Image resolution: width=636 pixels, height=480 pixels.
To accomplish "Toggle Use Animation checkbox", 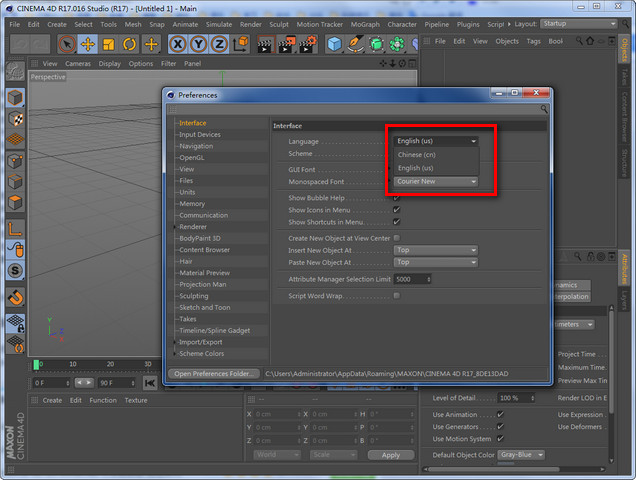I will pos(500,414).
